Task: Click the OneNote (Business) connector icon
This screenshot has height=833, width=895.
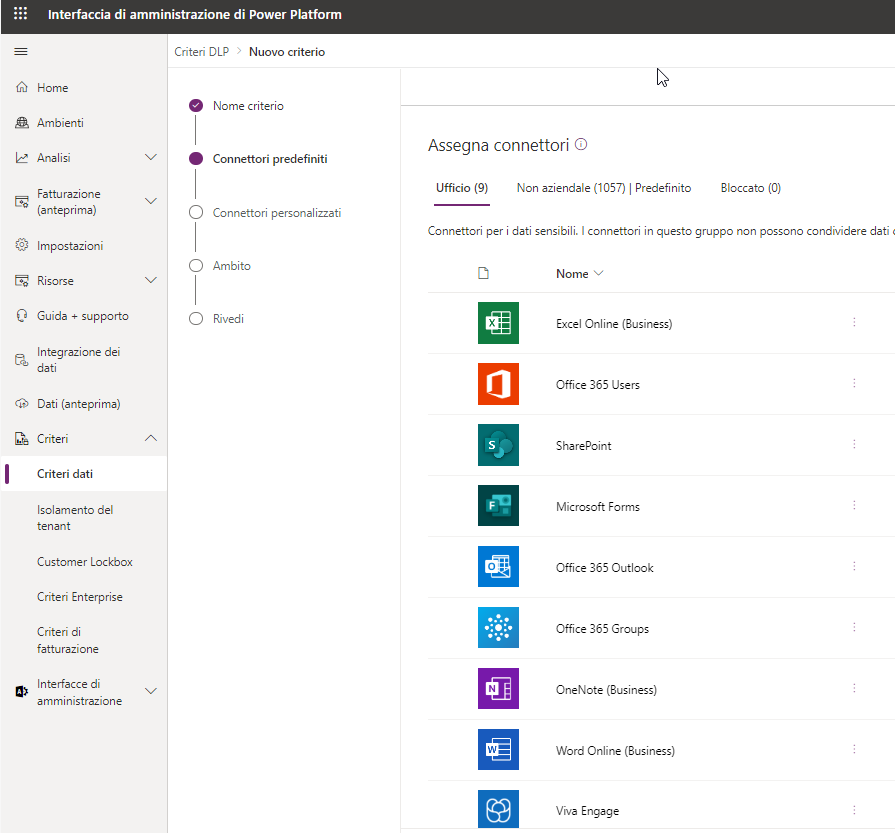Action: pyautogui.click(x=498, y=689)
